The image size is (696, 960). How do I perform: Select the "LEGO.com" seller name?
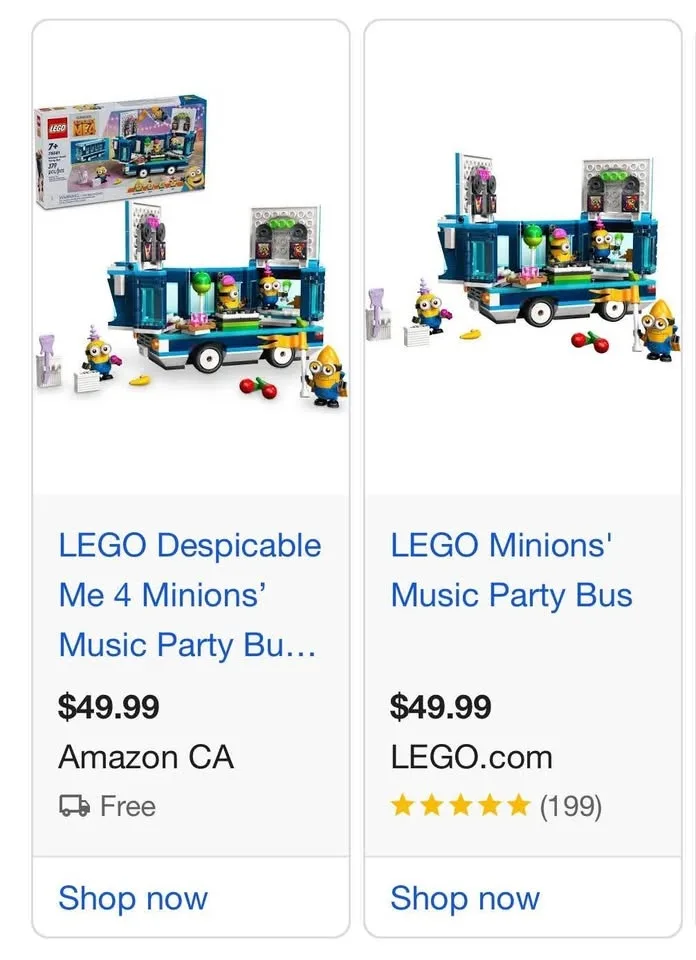click(468, 758)
